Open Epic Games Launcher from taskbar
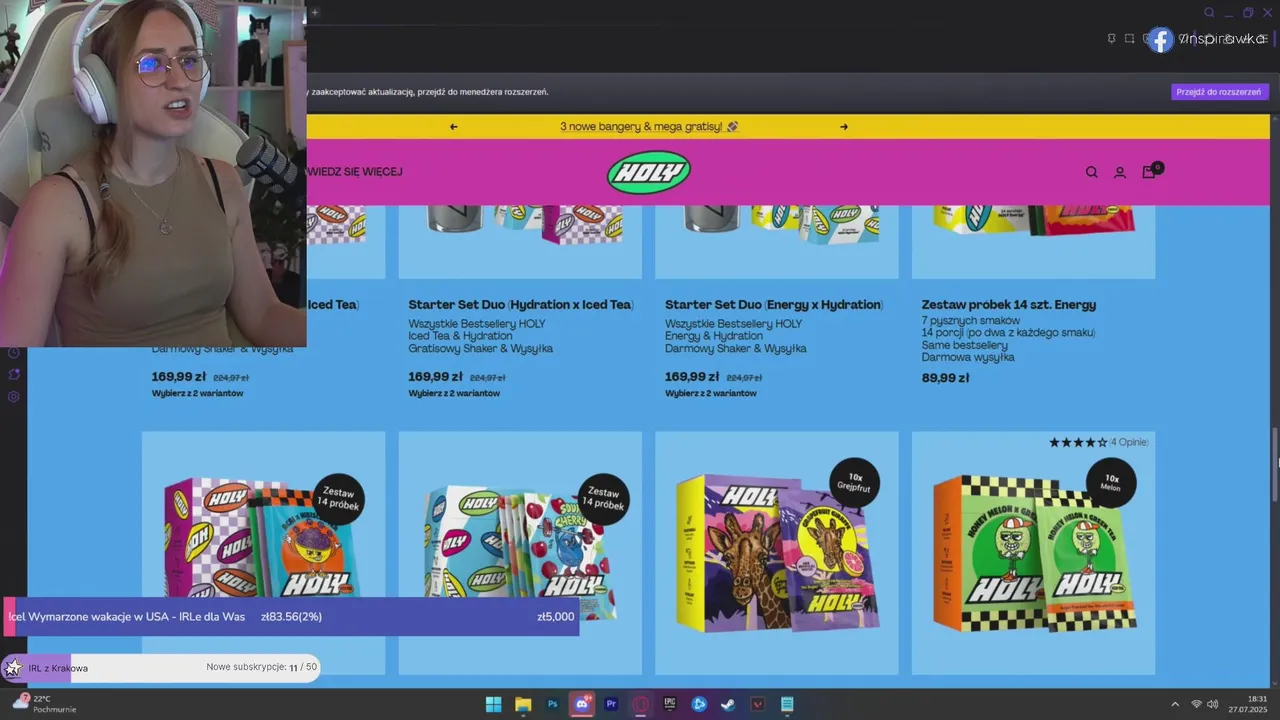Screen dimensions: 1280x720 coord(670,704)
